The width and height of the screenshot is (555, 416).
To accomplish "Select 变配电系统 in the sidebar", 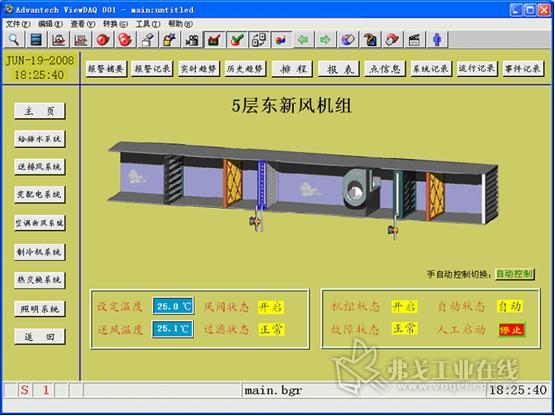I will click(x=40, y=194).
